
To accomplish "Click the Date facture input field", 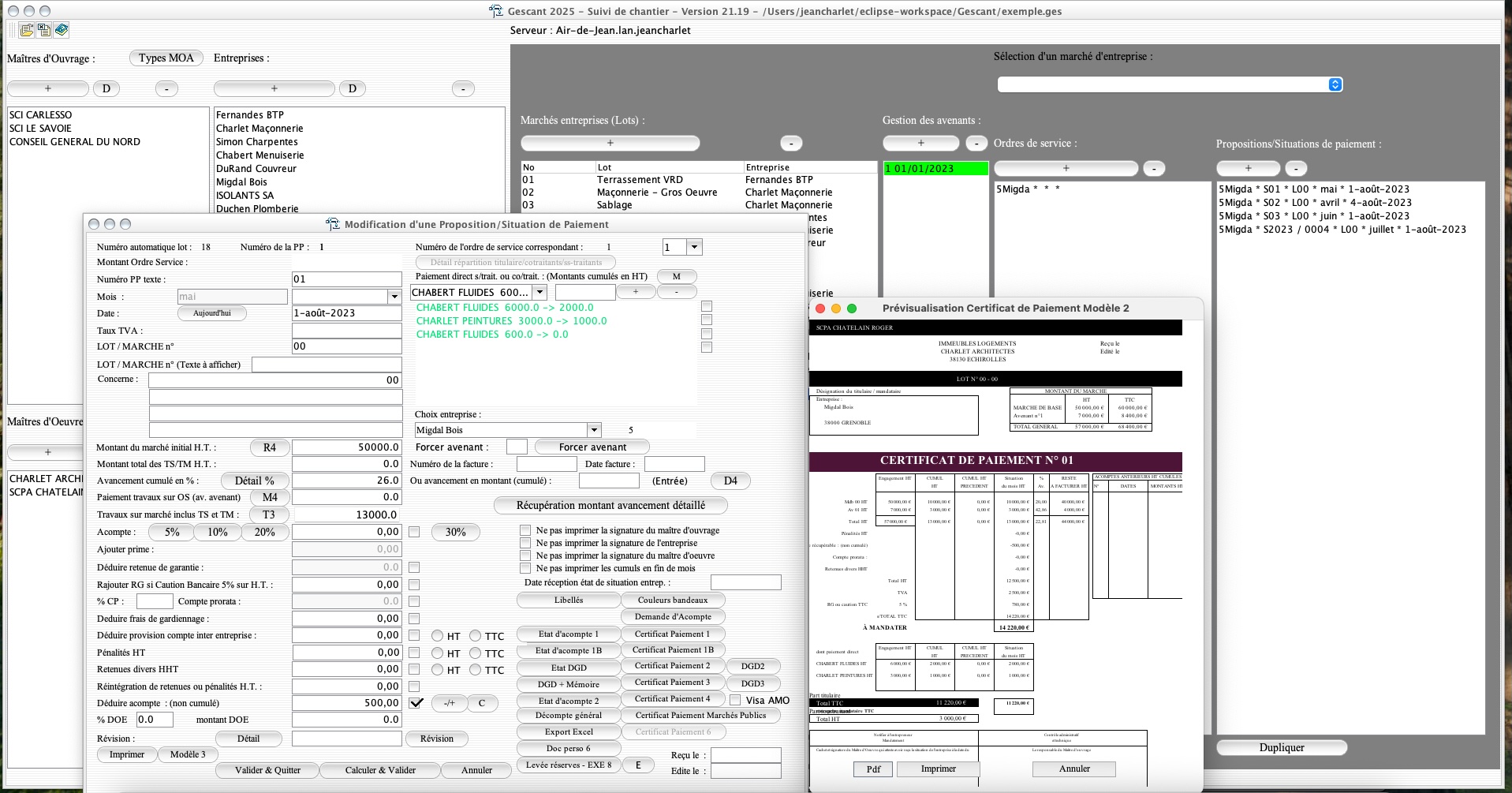I will tap(674, 464).
